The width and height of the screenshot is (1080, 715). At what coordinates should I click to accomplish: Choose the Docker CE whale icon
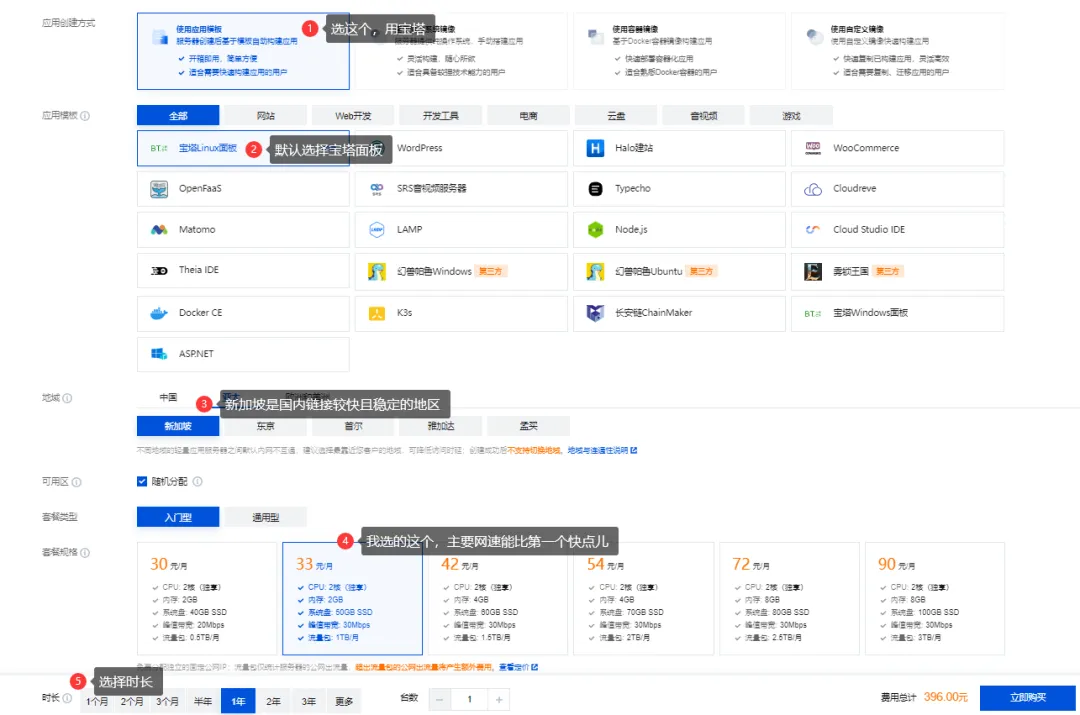(x=159, y=313)
